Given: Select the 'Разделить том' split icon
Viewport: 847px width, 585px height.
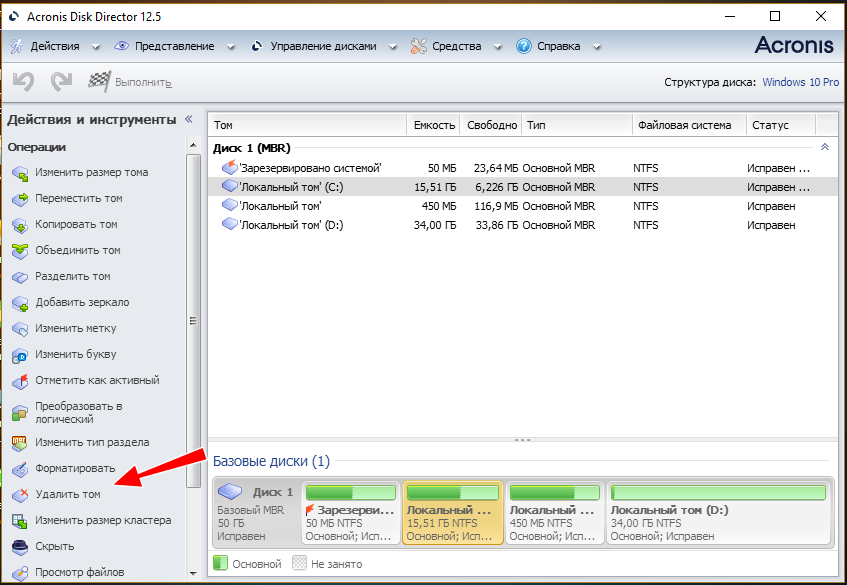Looking at the screenshot, I should tap(20, 277).
